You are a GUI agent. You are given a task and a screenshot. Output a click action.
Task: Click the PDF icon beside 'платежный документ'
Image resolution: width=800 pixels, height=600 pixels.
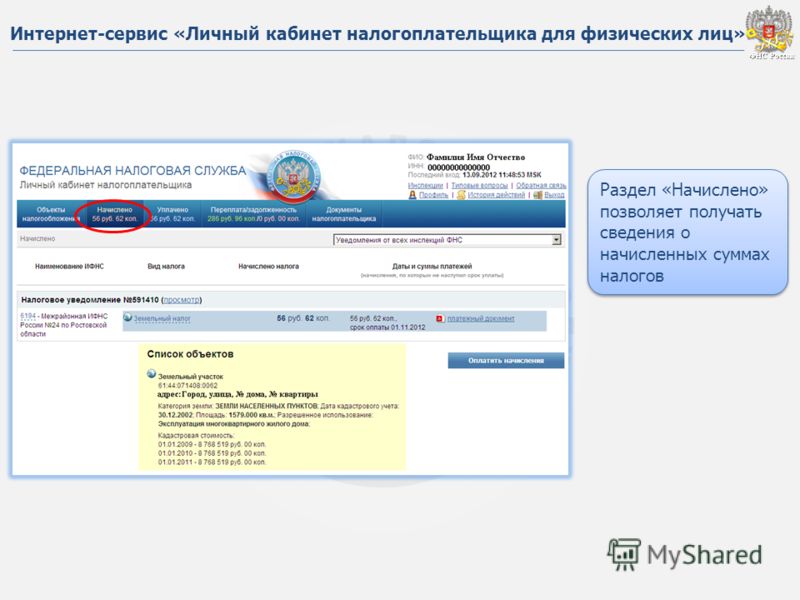point(440,318)
